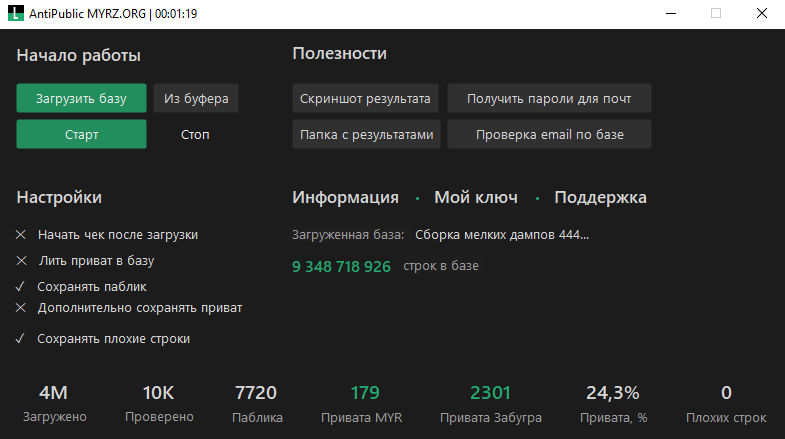The image size is (785, 439).
Task: Load base from clipboard with Из буфера
Action: (196, 98)
